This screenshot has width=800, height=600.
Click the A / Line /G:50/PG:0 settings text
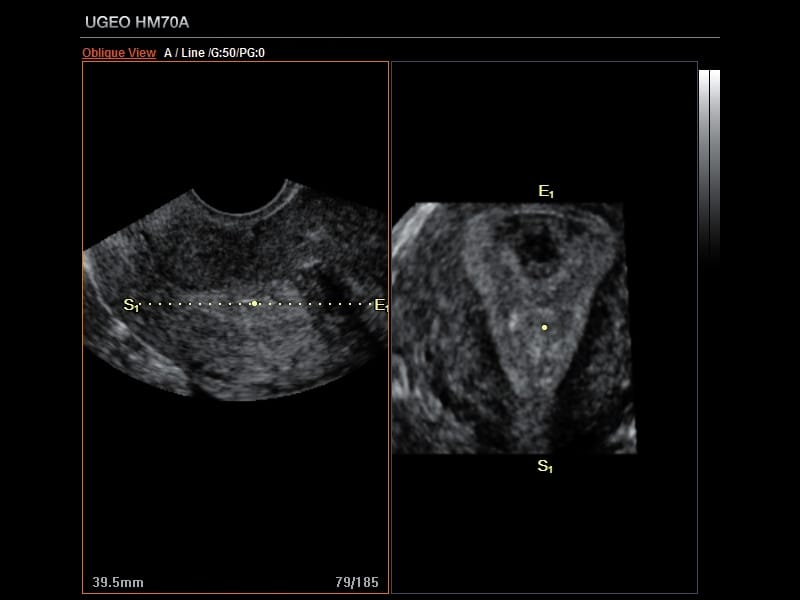click(x=214, y=53)
